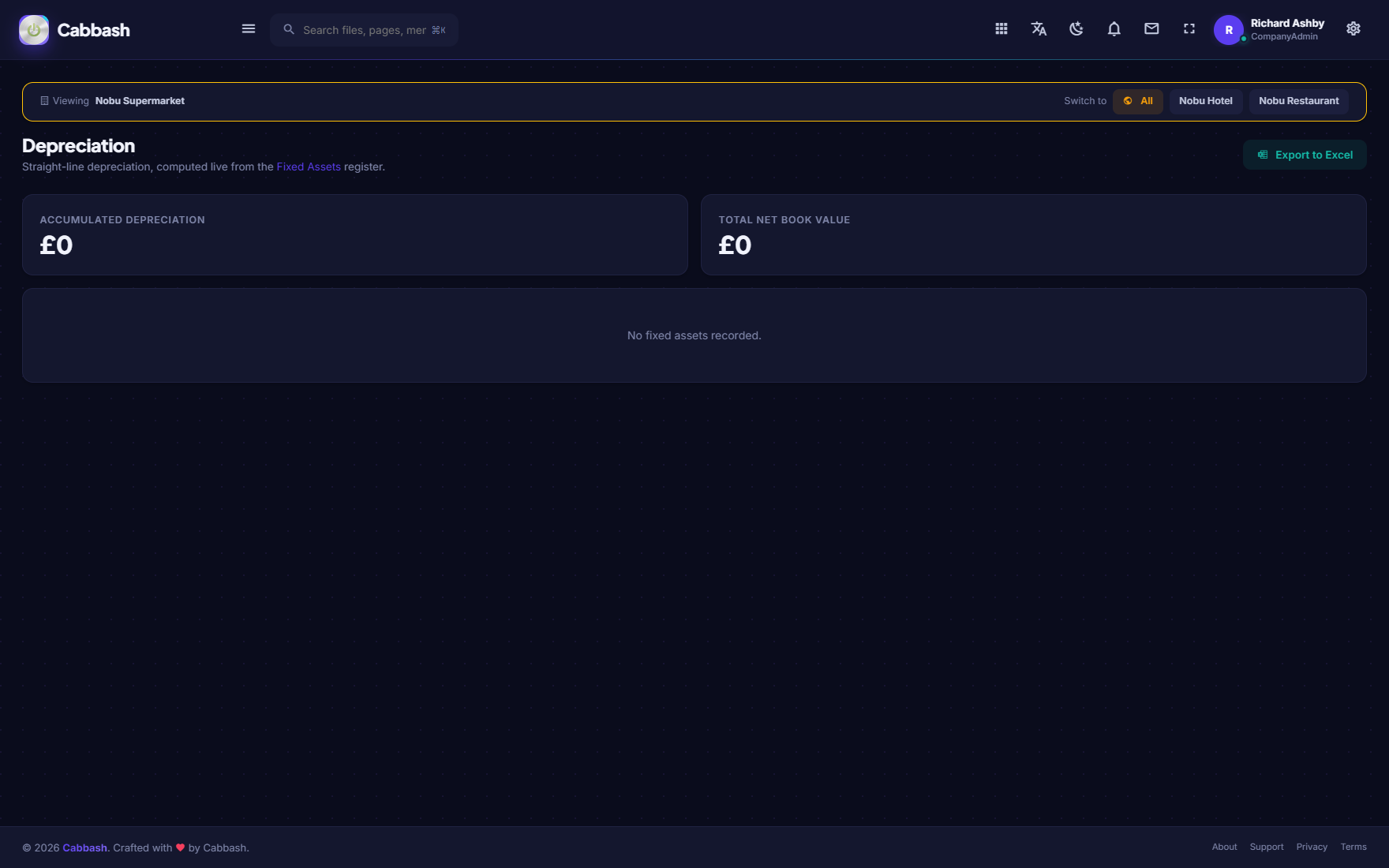Enter fullscreen mode
This screenshot has width=1389, height=868.
[1189, 29]
